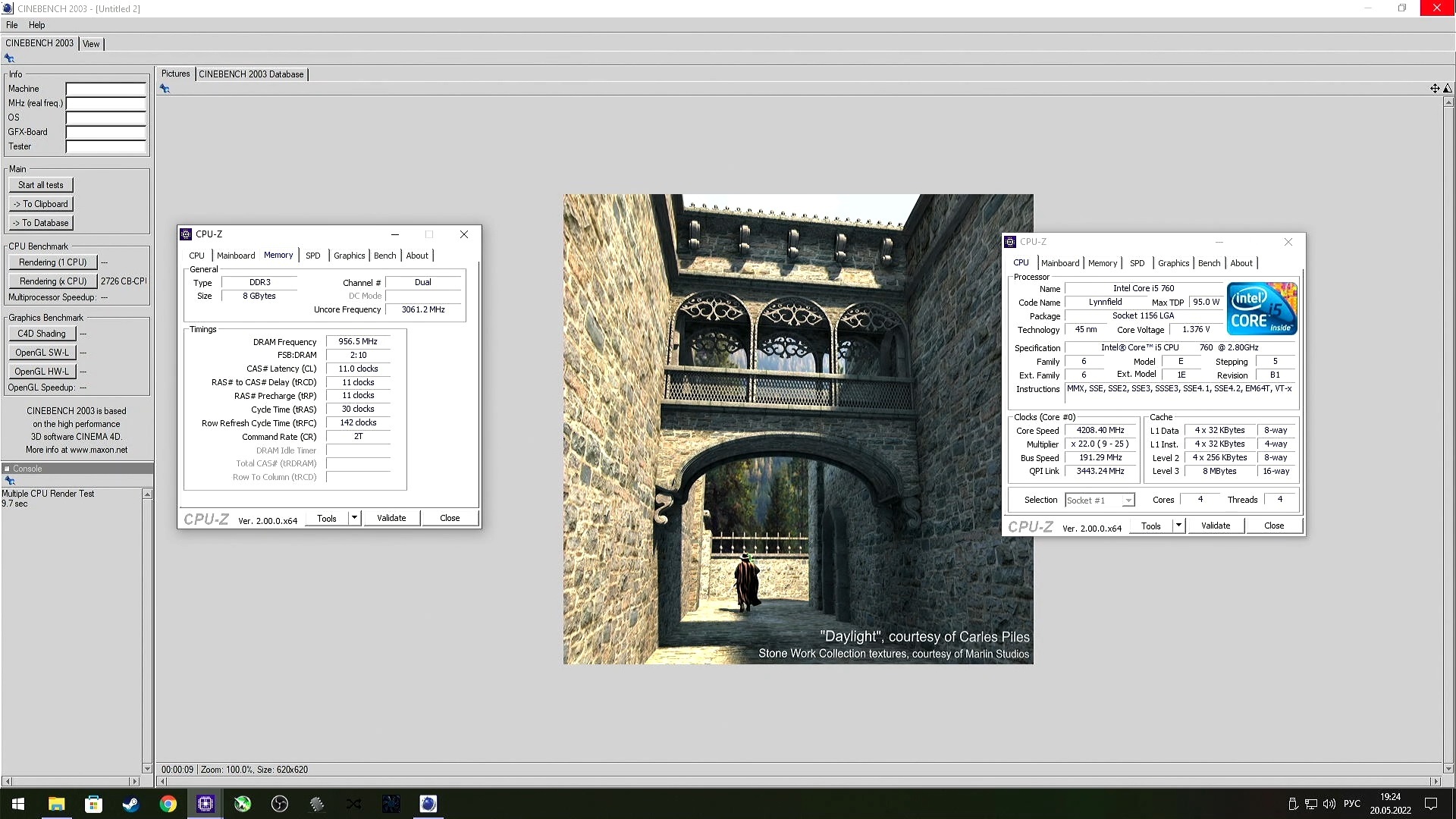Click the To Database button

pyautogui.click(x=41, y=223)
